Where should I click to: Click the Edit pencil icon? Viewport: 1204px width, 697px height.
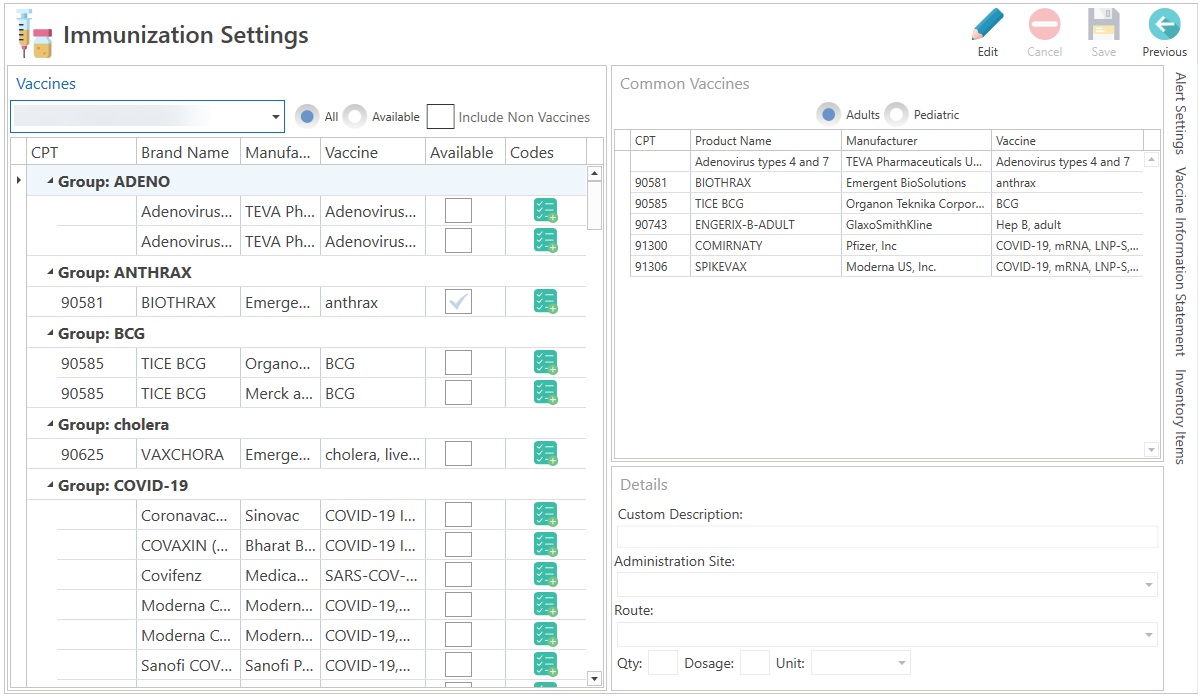click(988, 25)
